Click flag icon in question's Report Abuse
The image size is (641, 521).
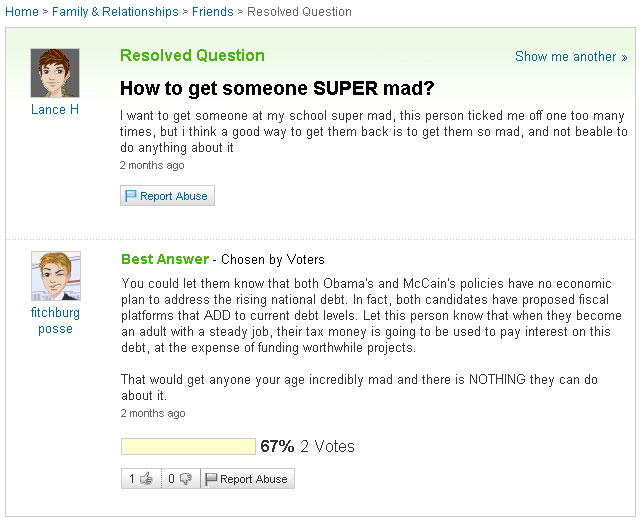[x=130, y=196]
